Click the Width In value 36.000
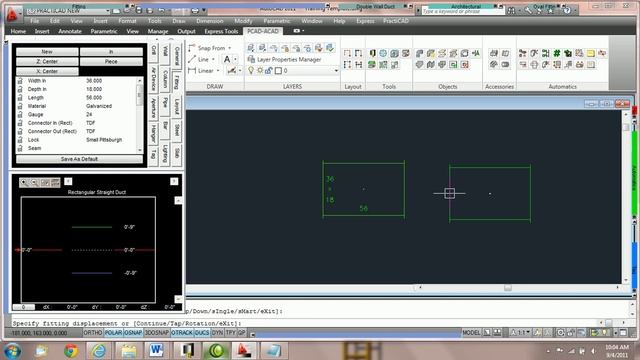 pyautogui.click(x=94, y=81)
